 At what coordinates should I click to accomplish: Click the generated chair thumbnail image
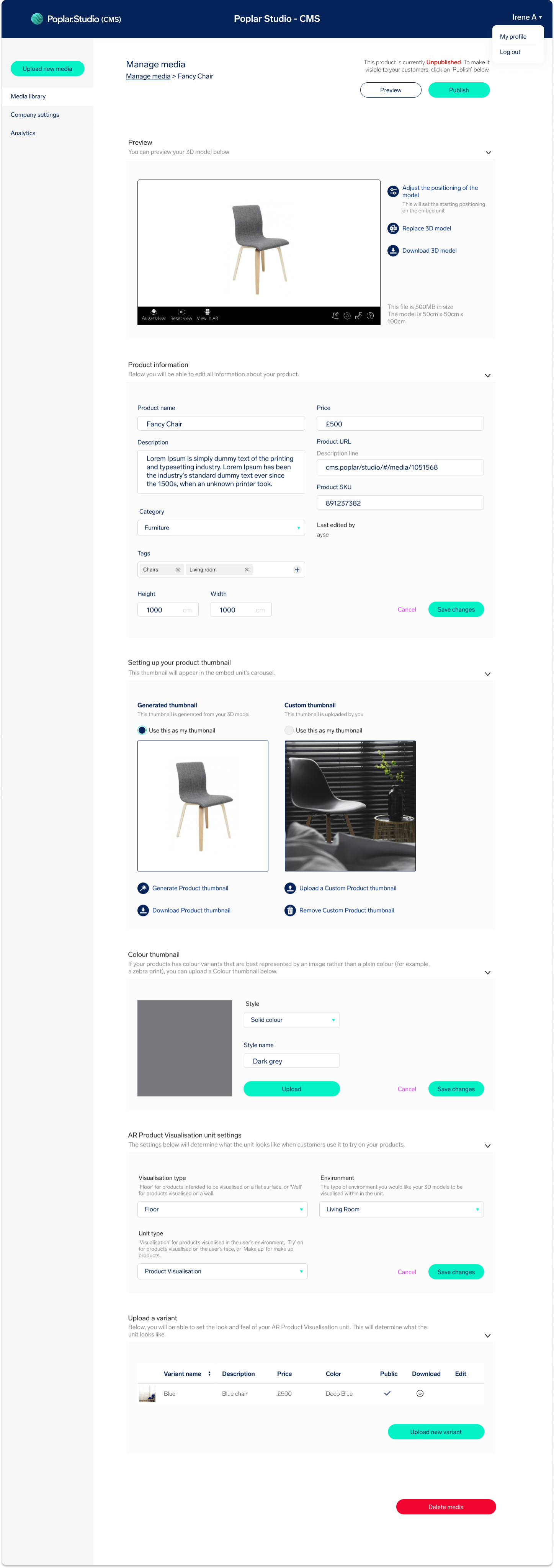(x=203, y=806)
